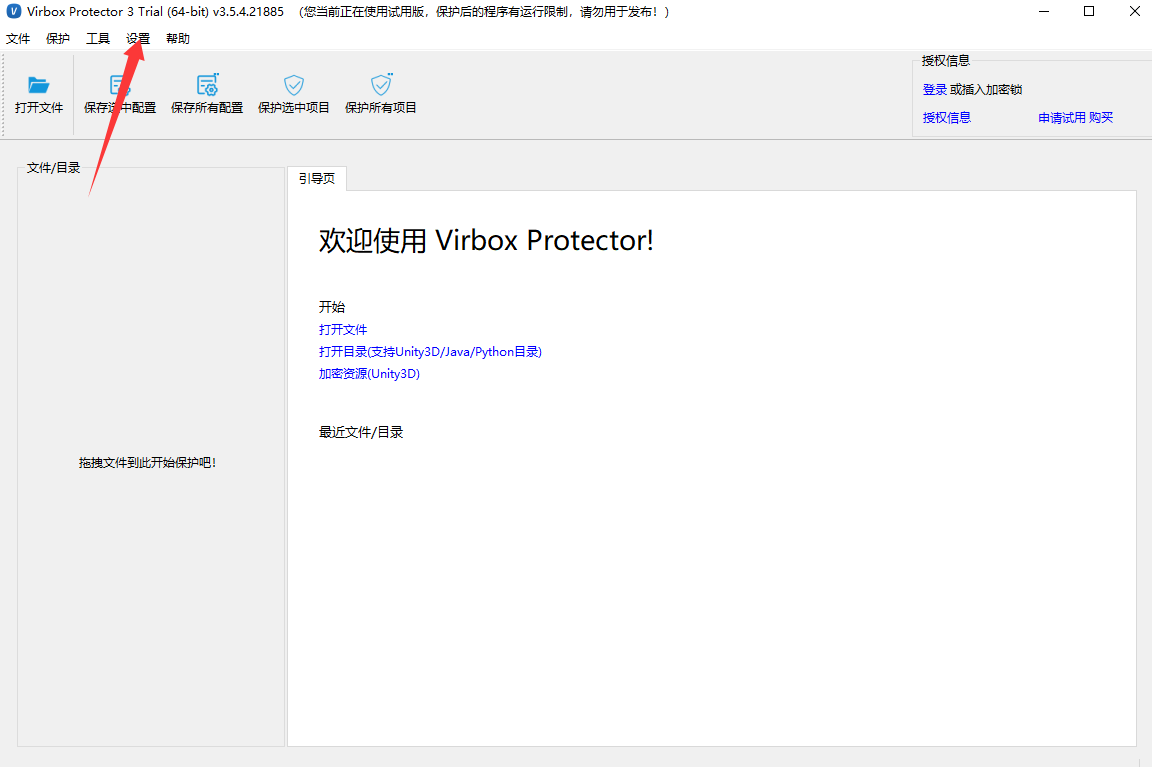Screen dimensions: 1152x767
Task: Maximize the Virbox Protector window
Action: (1089, 12)
